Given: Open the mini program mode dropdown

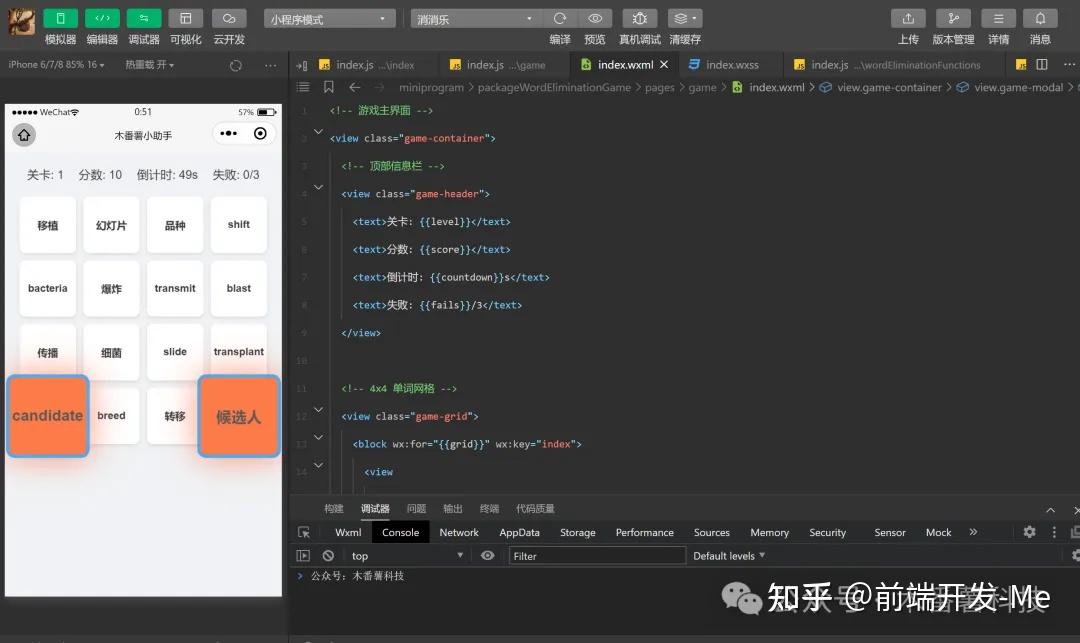Looking at the screenshot, I should [x=330, y=19].
